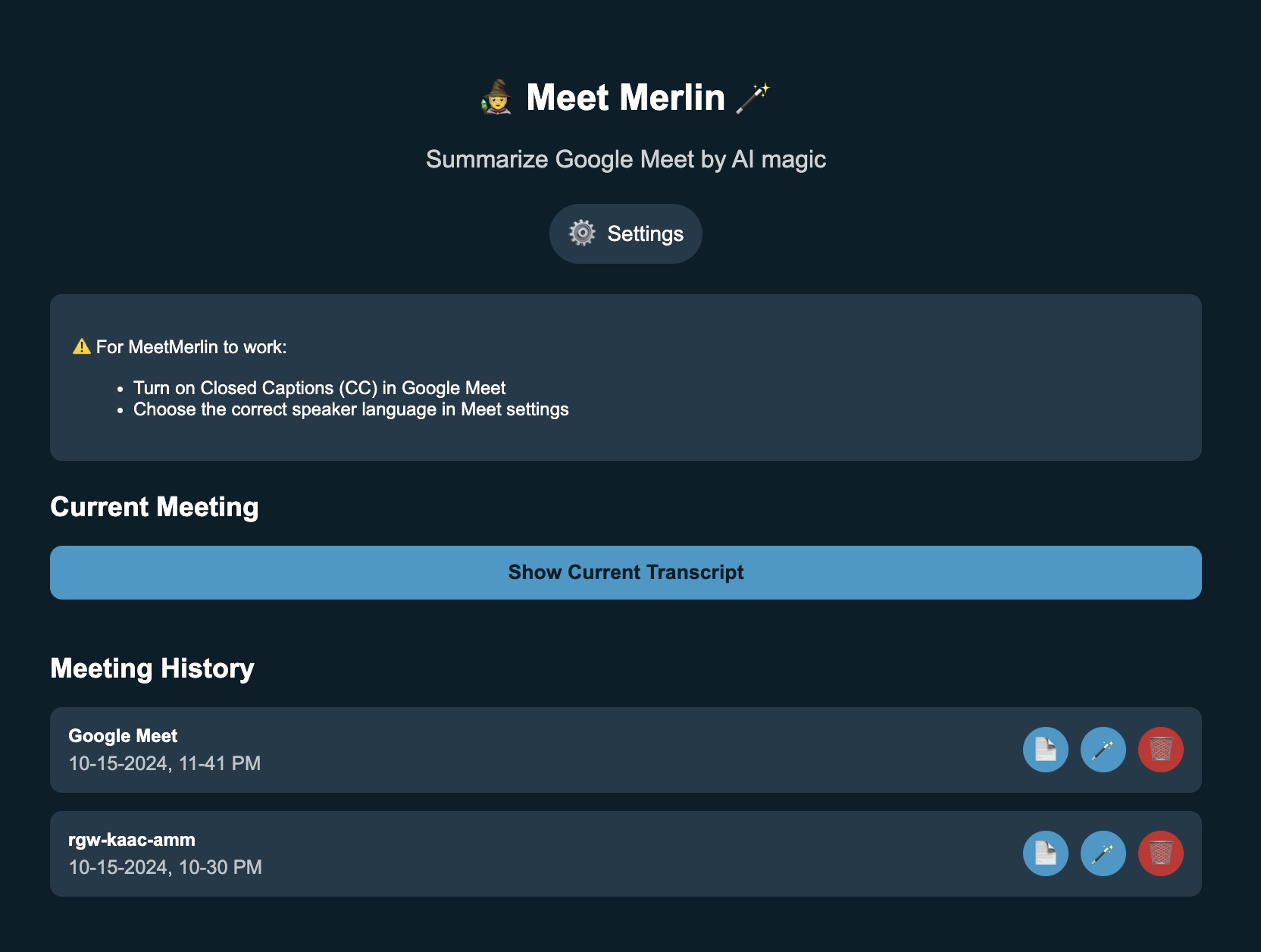Click the timestamp under Google Meet entry
1261x952 pixels.
[x=164, y=764]
